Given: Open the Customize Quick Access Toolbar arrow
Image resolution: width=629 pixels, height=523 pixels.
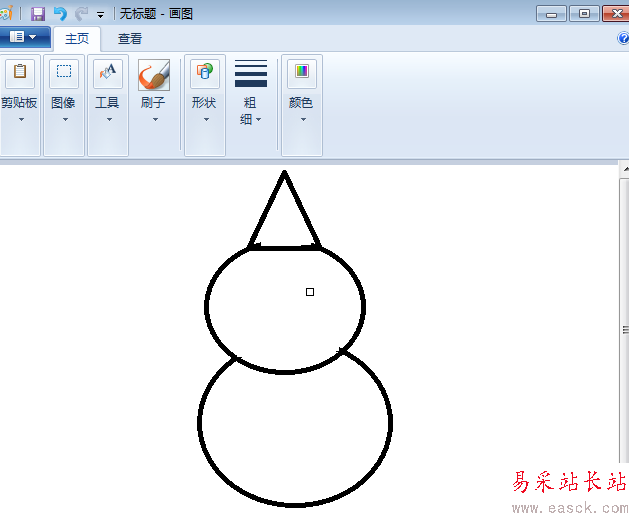Looking at the screenshot, I should tap(100, 15).
